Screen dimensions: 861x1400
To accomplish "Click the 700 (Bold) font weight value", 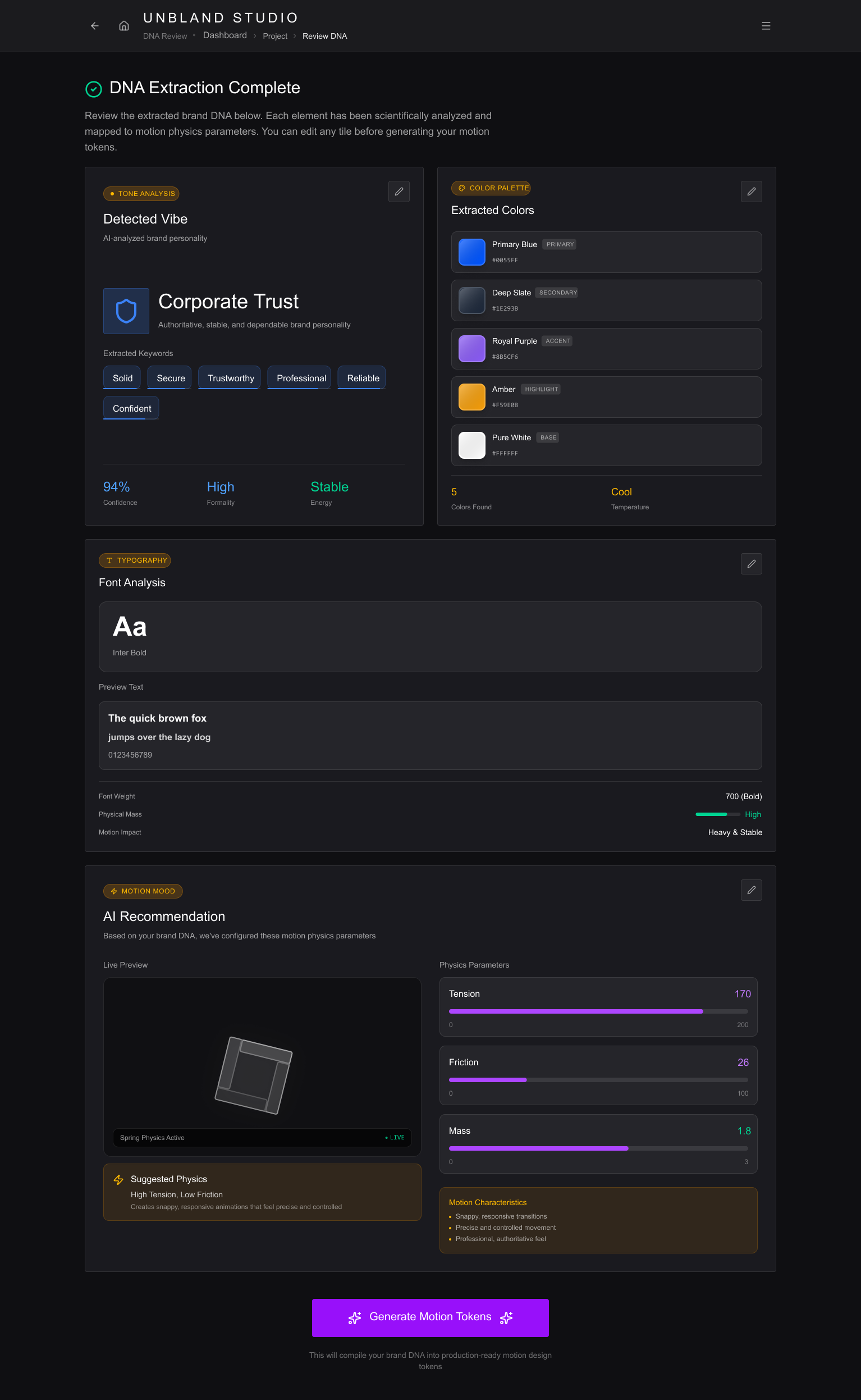I will tap(743, 796).
